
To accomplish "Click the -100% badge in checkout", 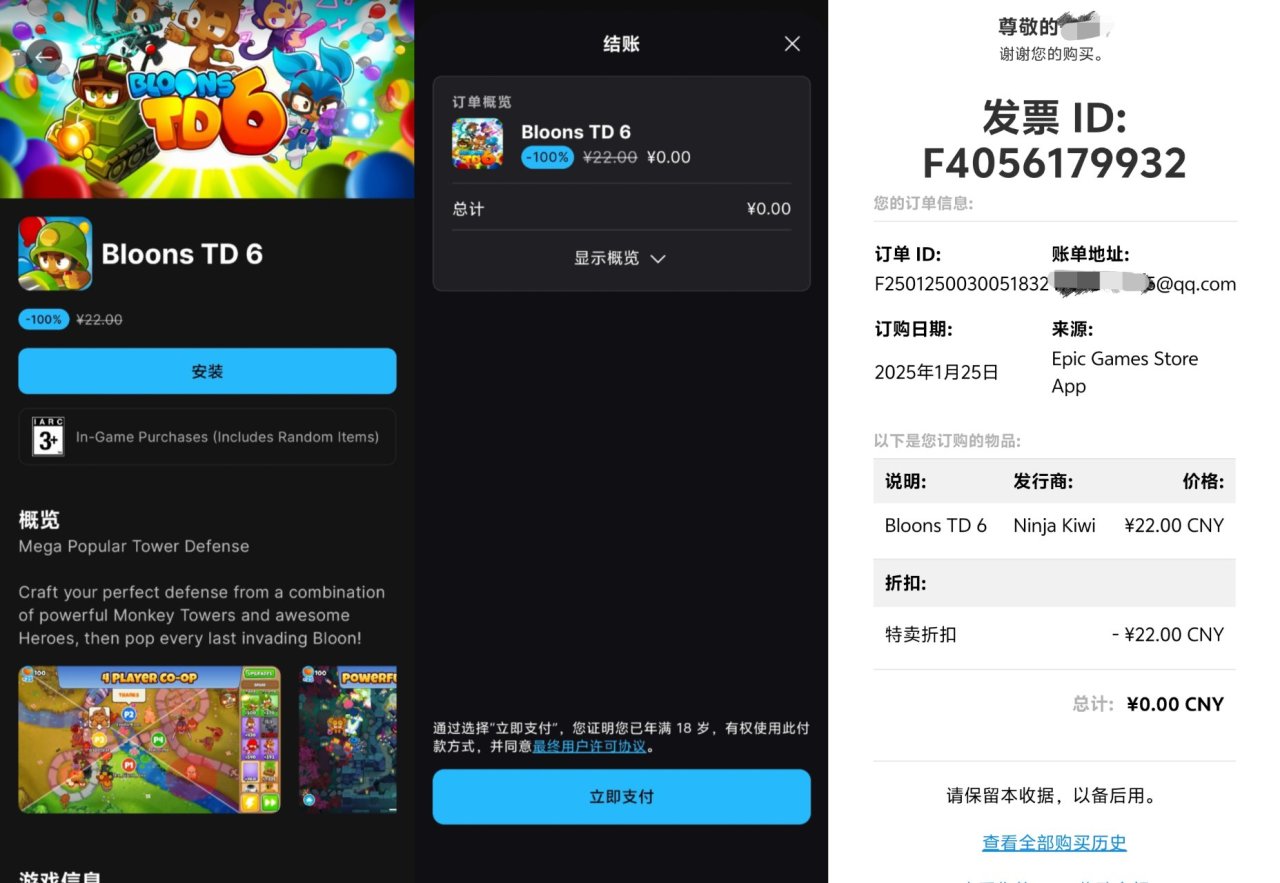I will [x=547, y=157].
